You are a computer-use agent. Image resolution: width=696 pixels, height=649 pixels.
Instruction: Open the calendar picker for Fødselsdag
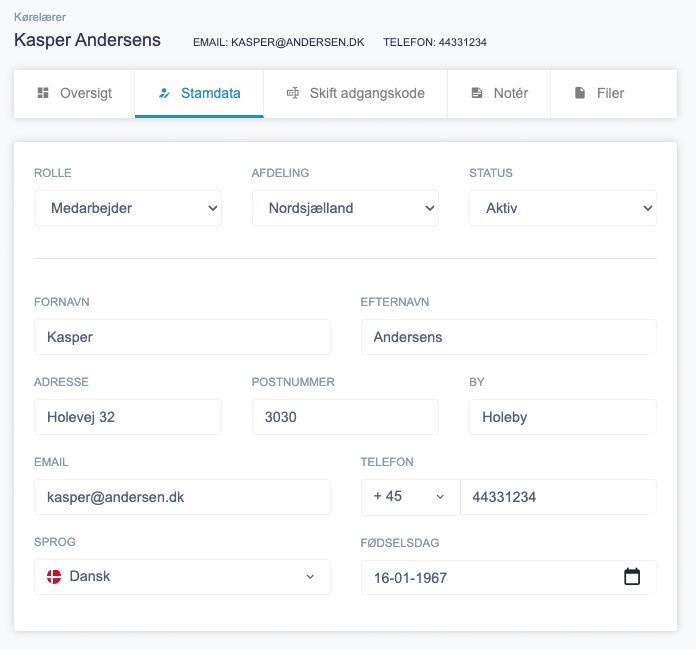(631, 577)
